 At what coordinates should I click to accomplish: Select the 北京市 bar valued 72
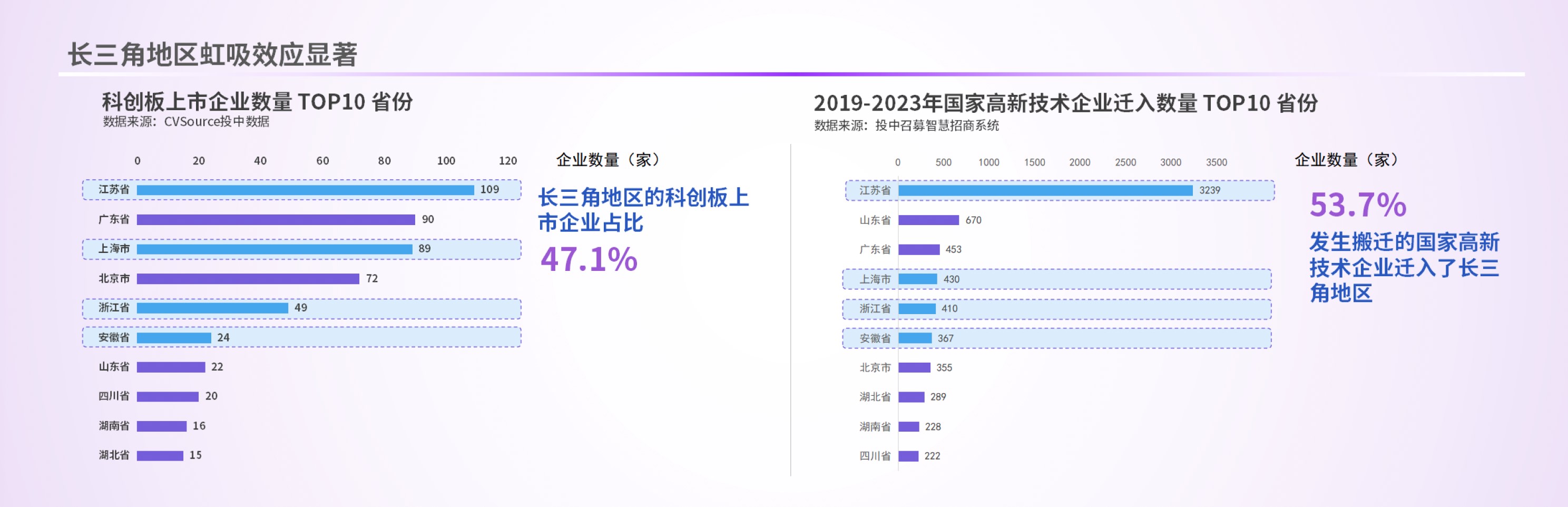tap(248, 279)
